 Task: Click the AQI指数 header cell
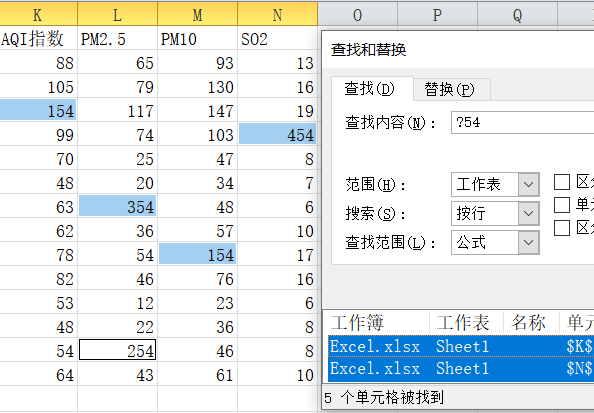[38, 39]
